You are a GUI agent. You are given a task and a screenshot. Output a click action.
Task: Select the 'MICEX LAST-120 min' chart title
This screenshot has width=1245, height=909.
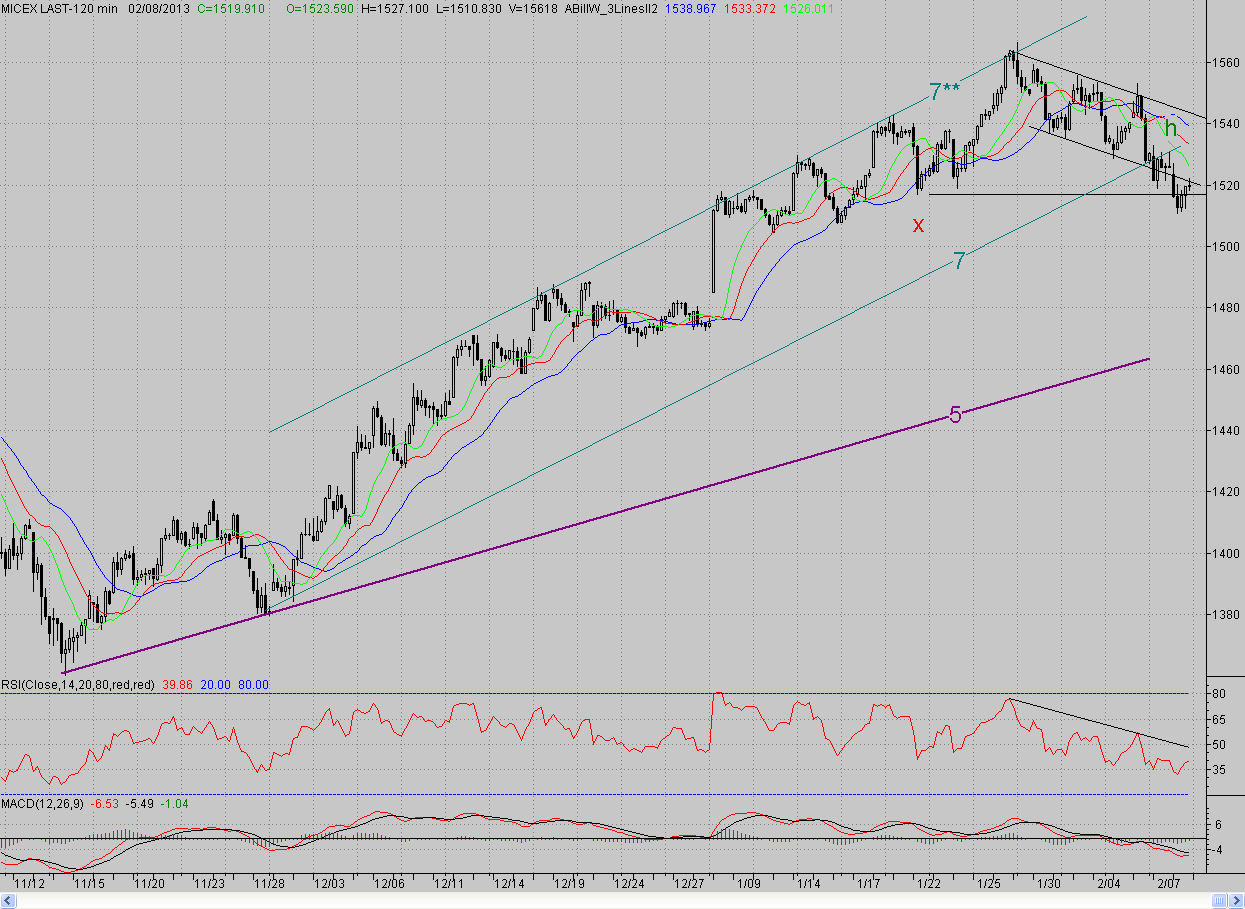pos(59,9)
